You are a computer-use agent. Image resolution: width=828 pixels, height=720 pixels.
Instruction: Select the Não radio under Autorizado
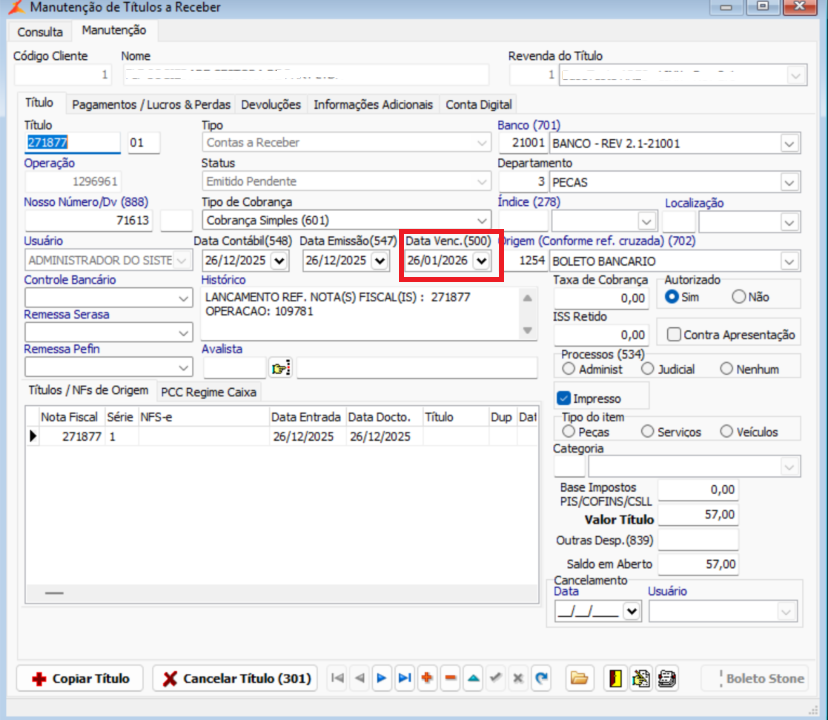739,296
